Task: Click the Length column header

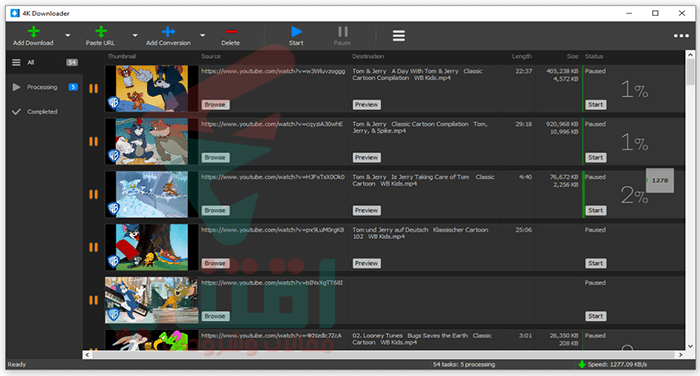Action: pos(521,56)
